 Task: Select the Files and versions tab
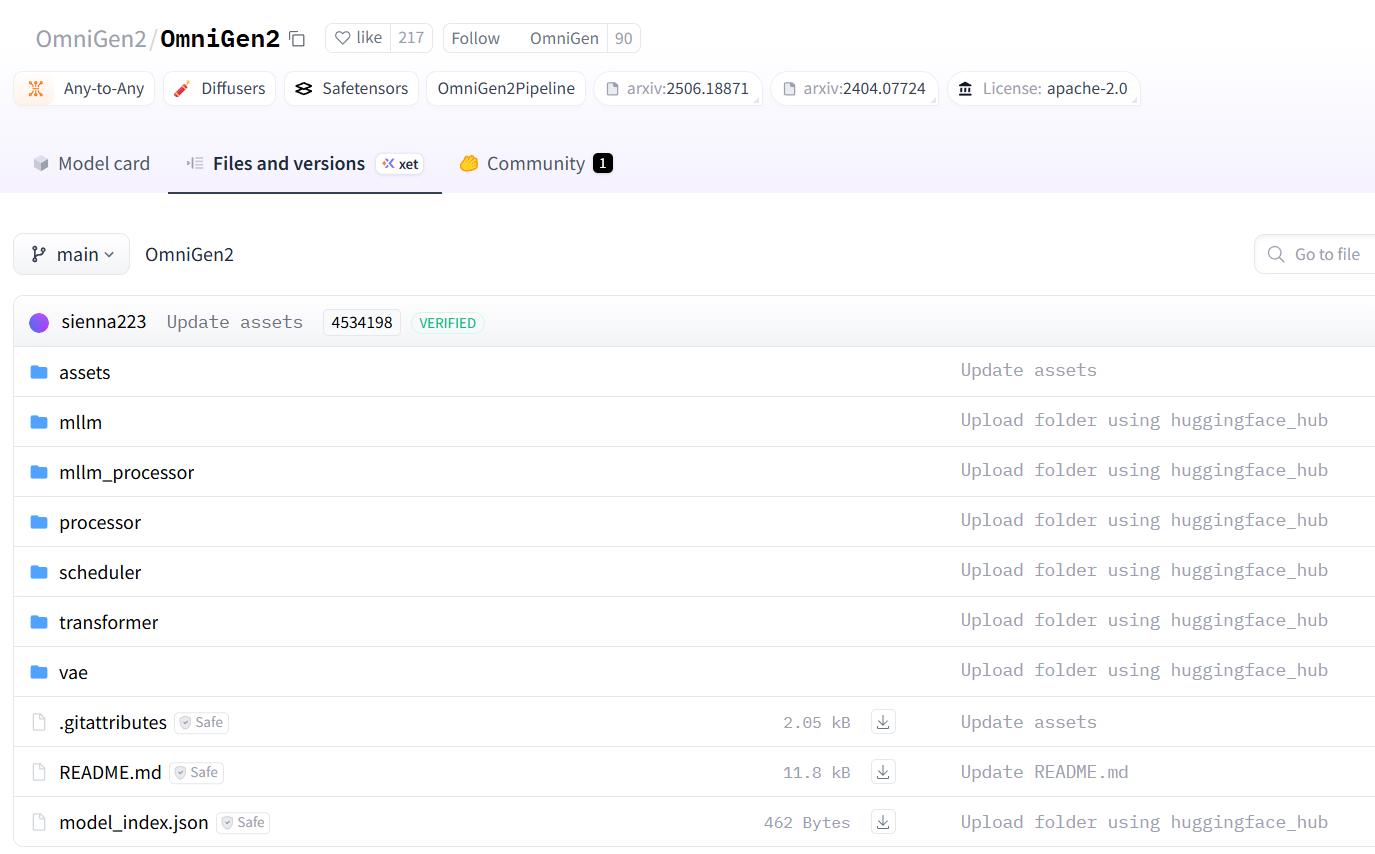[x=305, y=163]
